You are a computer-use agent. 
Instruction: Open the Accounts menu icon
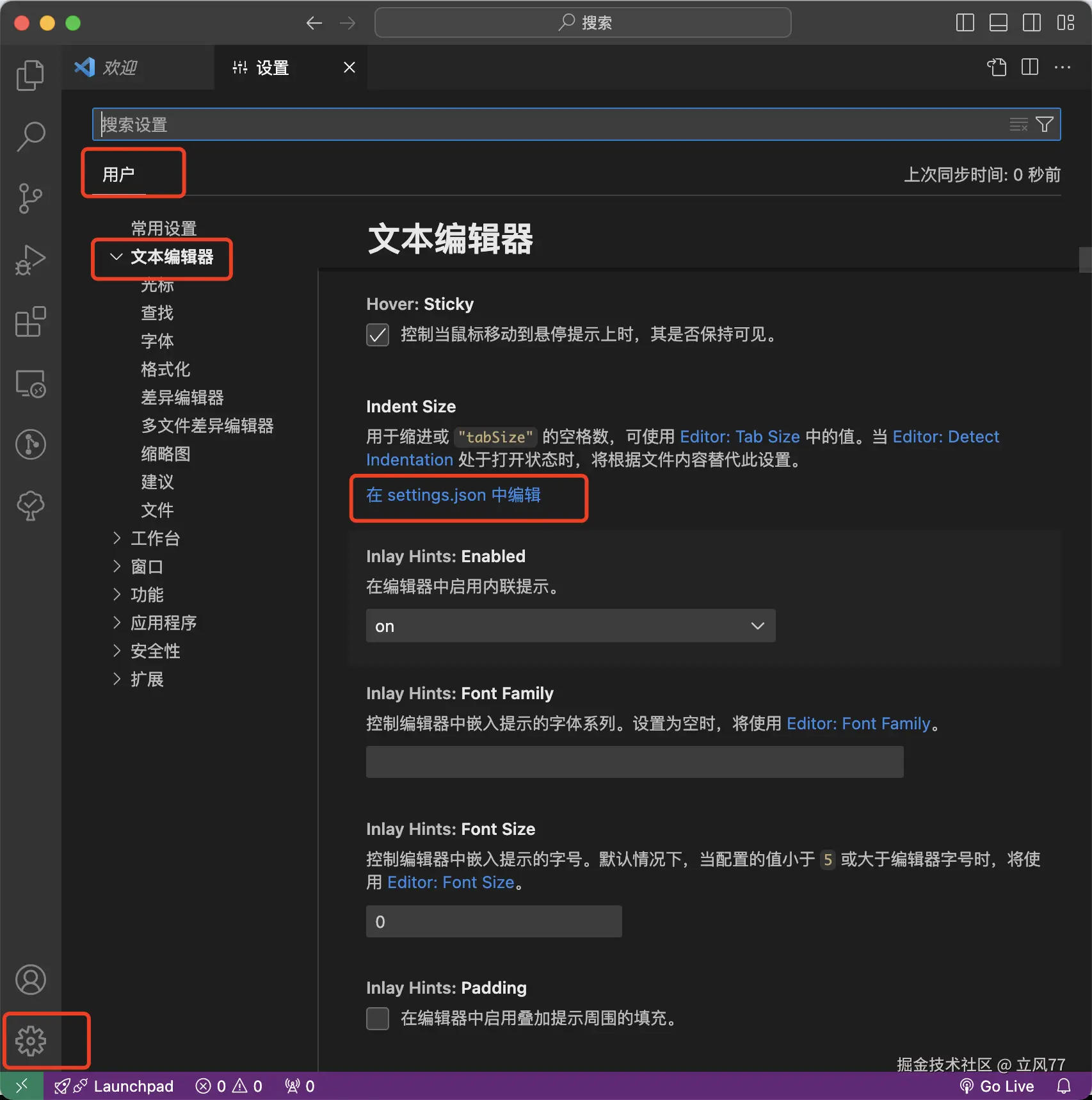(30, 980)
